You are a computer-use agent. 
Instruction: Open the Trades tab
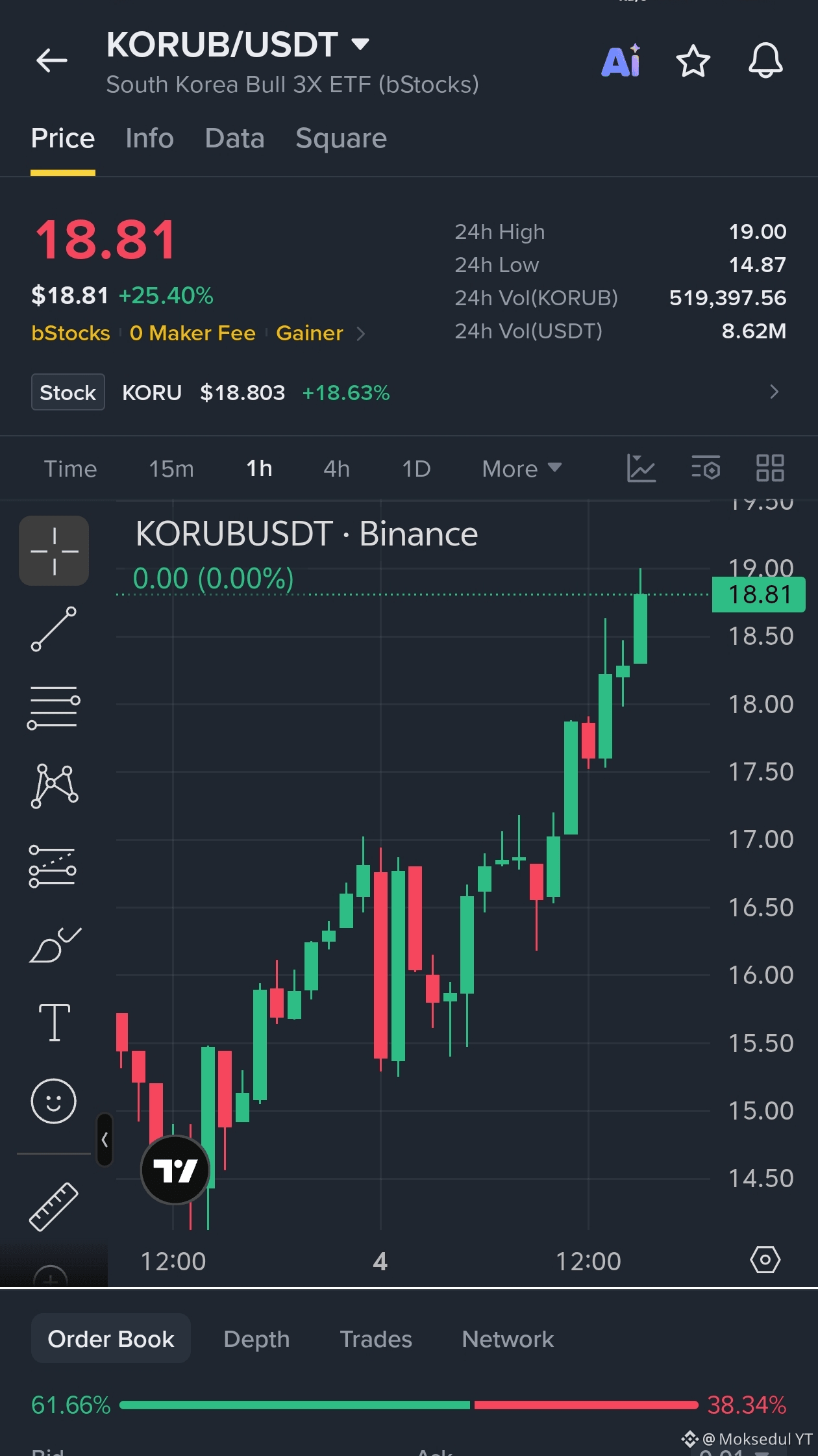point(376,1339)
